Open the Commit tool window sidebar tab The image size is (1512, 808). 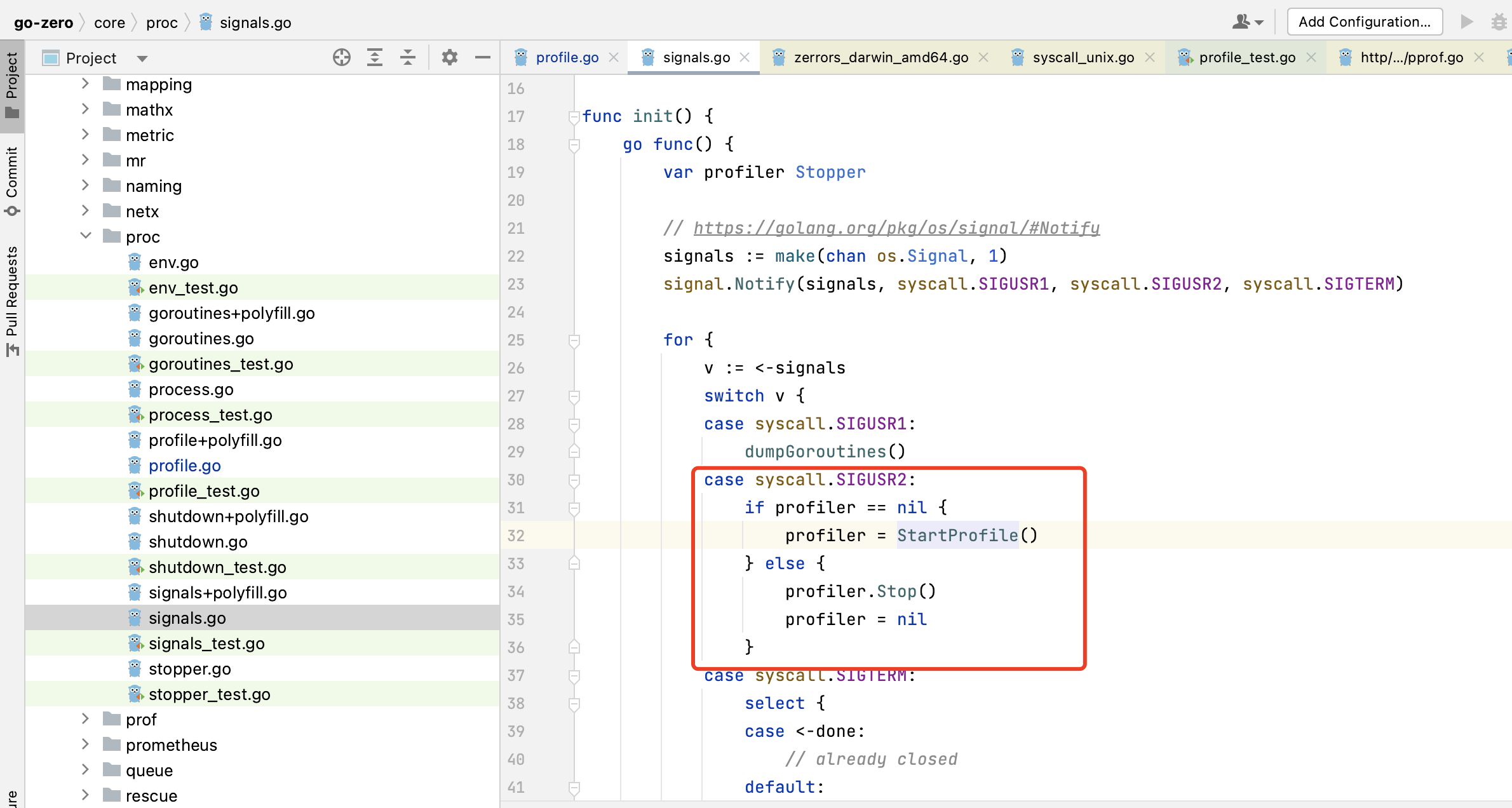(12, 181)
